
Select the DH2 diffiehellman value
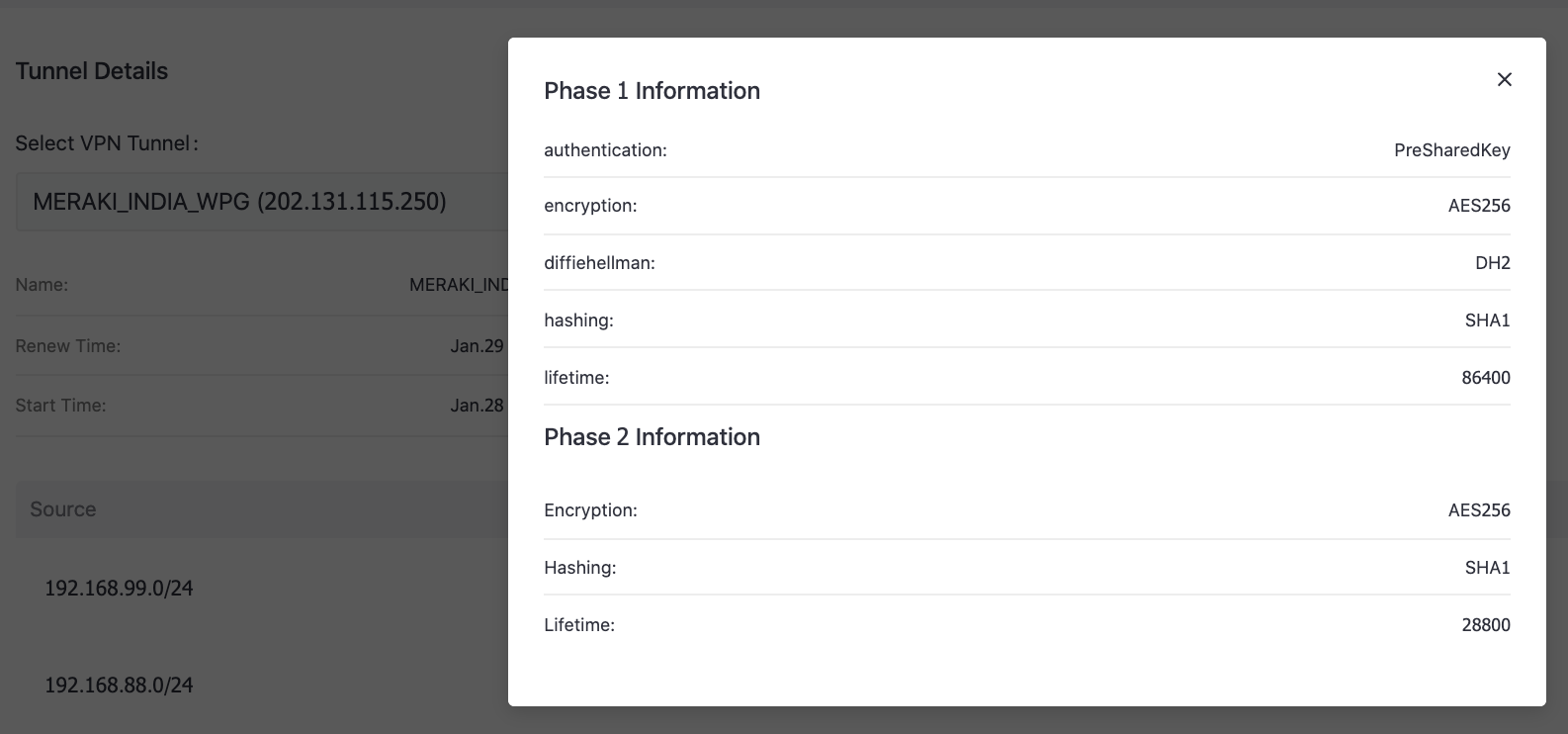pos(1492,263)
